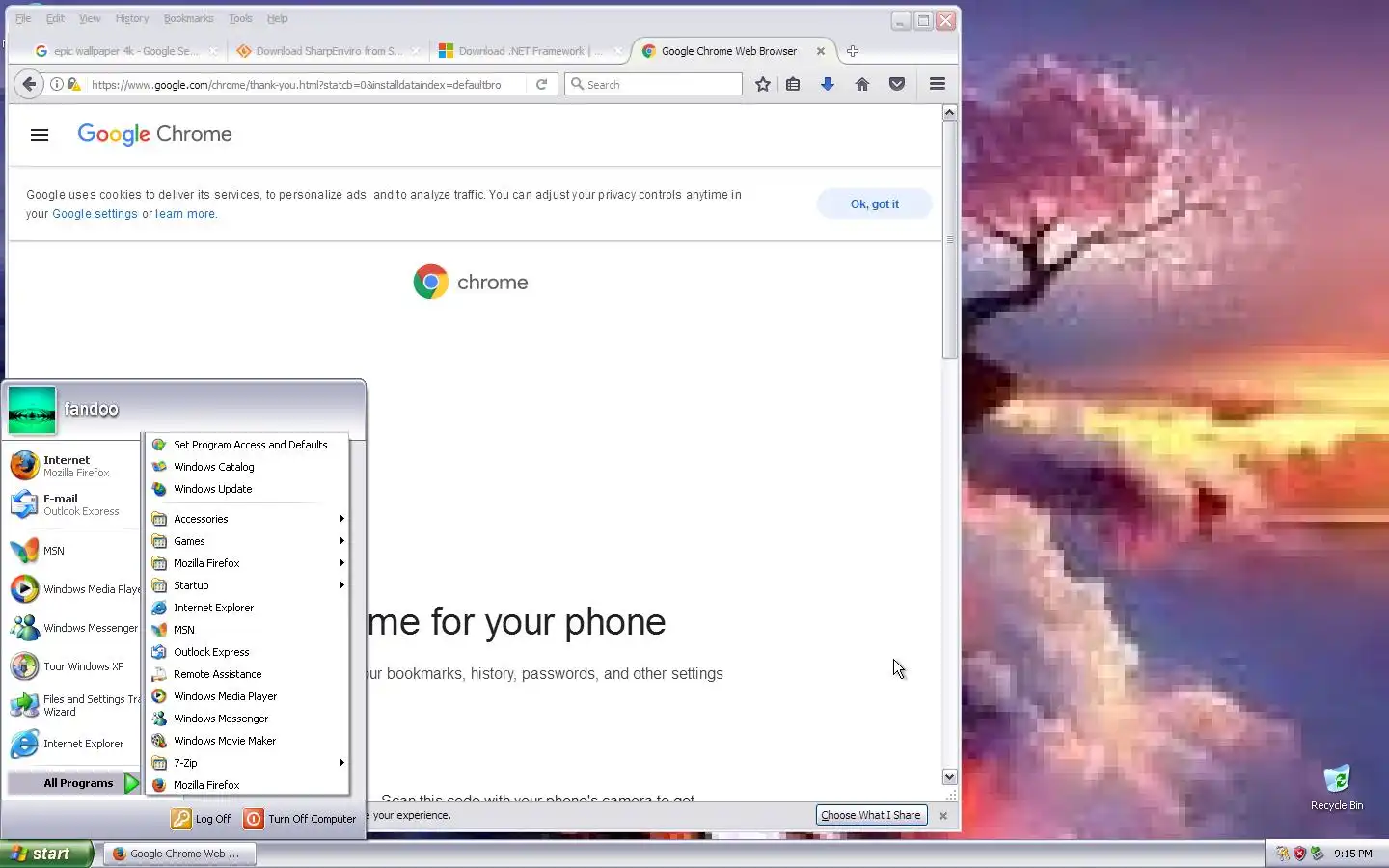Click Turn Off Computer
The image size is (1389, 868).
pyautogui.click(x=300, y=819)
